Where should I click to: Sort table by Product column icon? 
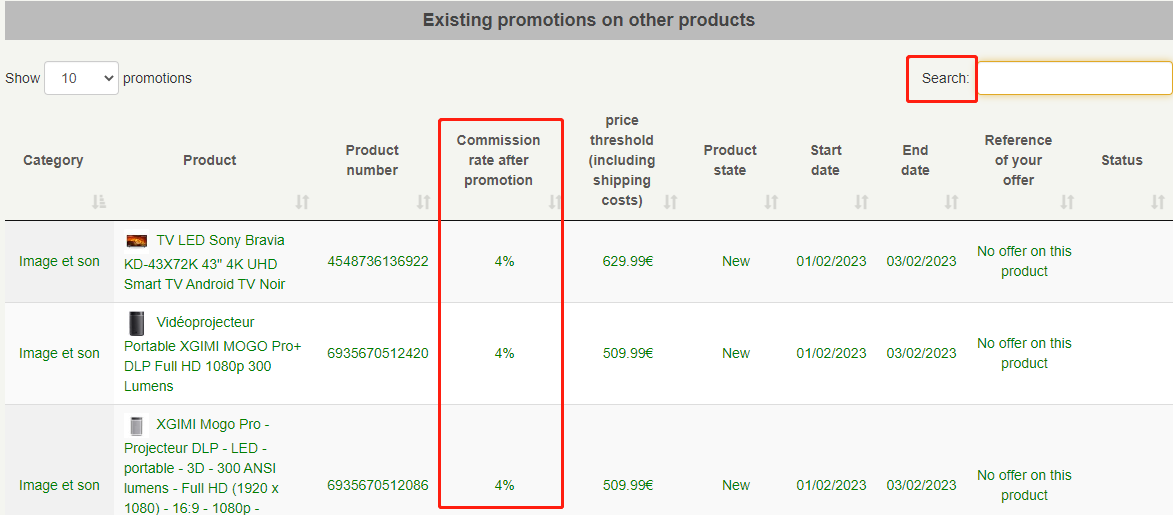click(302, 202)
